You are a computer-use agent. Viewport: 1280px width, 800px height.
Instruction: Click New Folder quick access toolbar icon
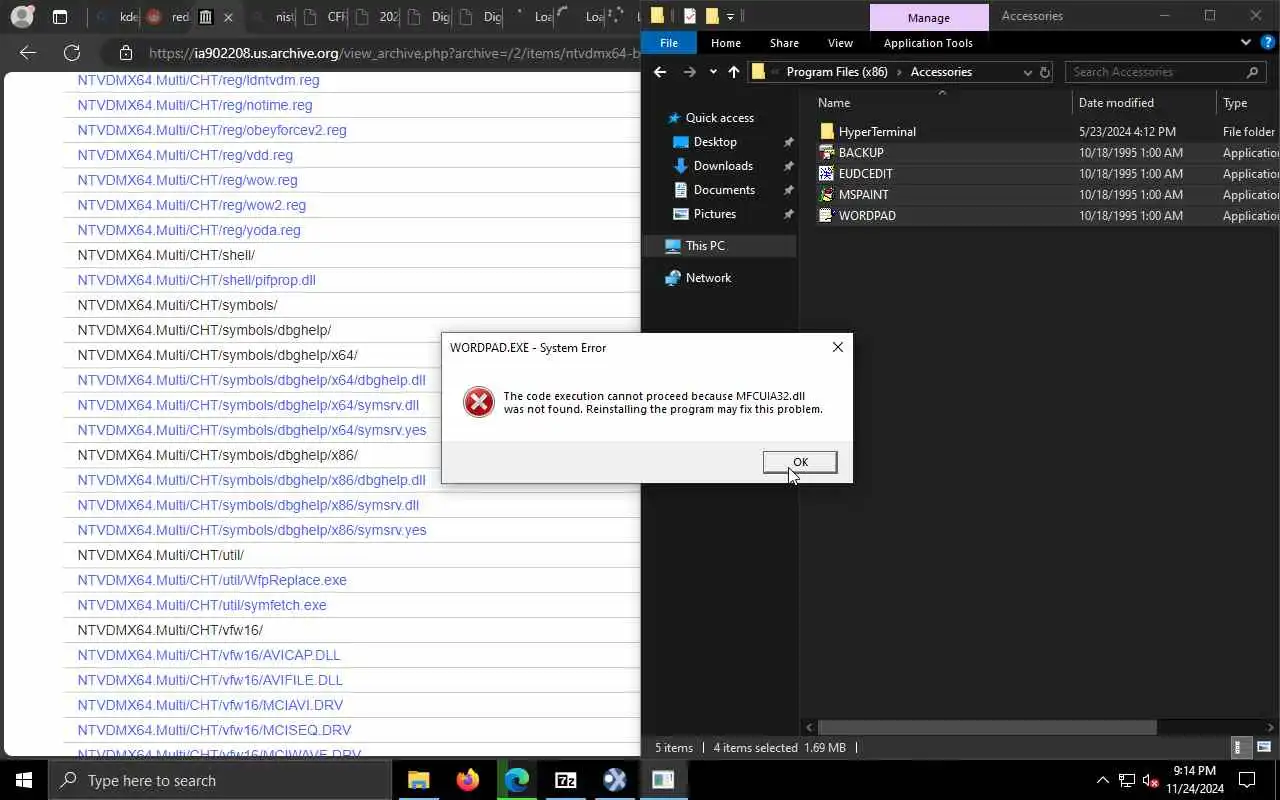click(712, 16)
